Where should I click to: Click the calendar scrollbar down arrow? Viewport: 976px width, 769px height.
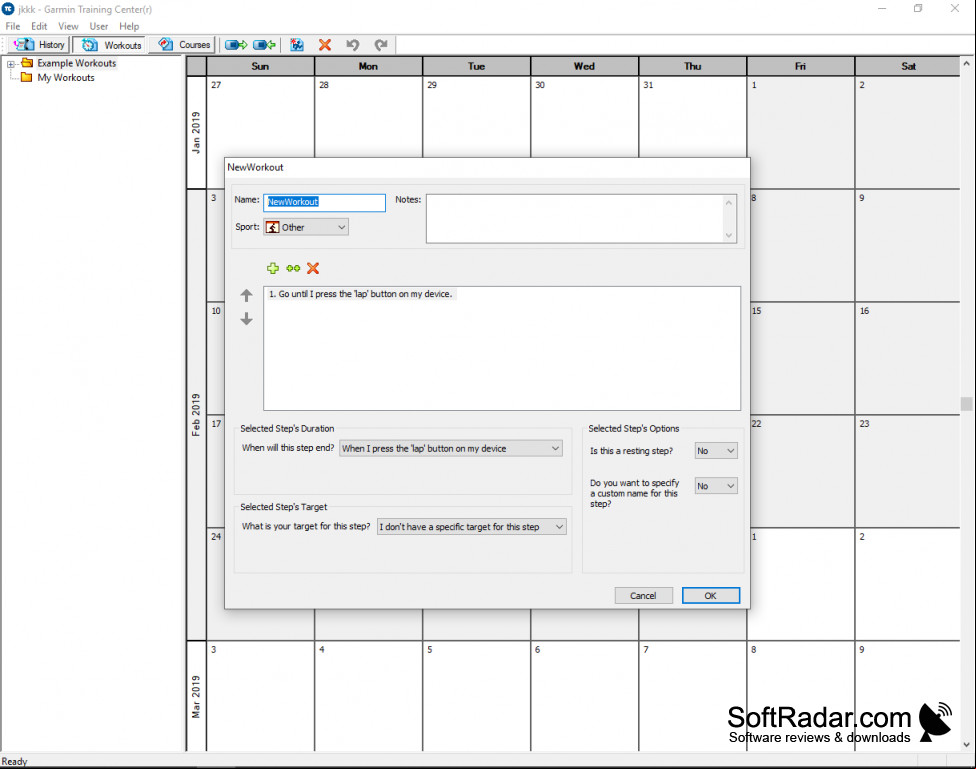pyautogui.click(x=967, y=744)
